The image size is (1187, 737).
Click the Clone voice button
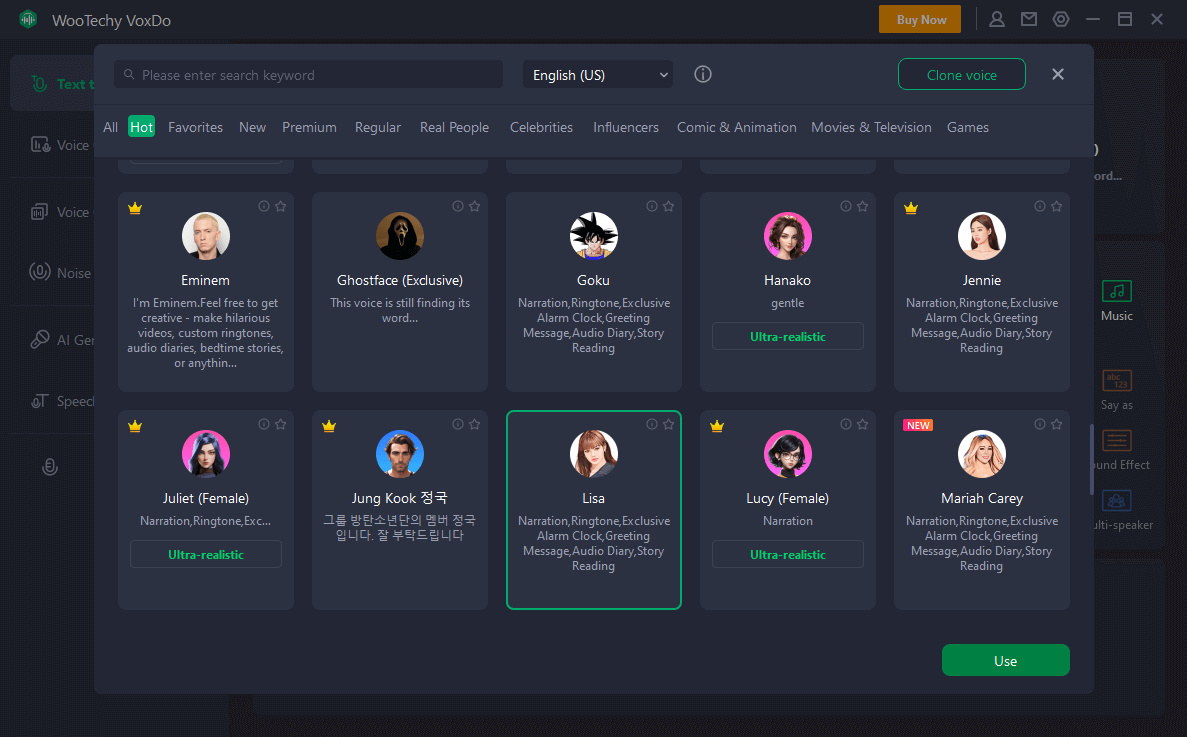961,75
